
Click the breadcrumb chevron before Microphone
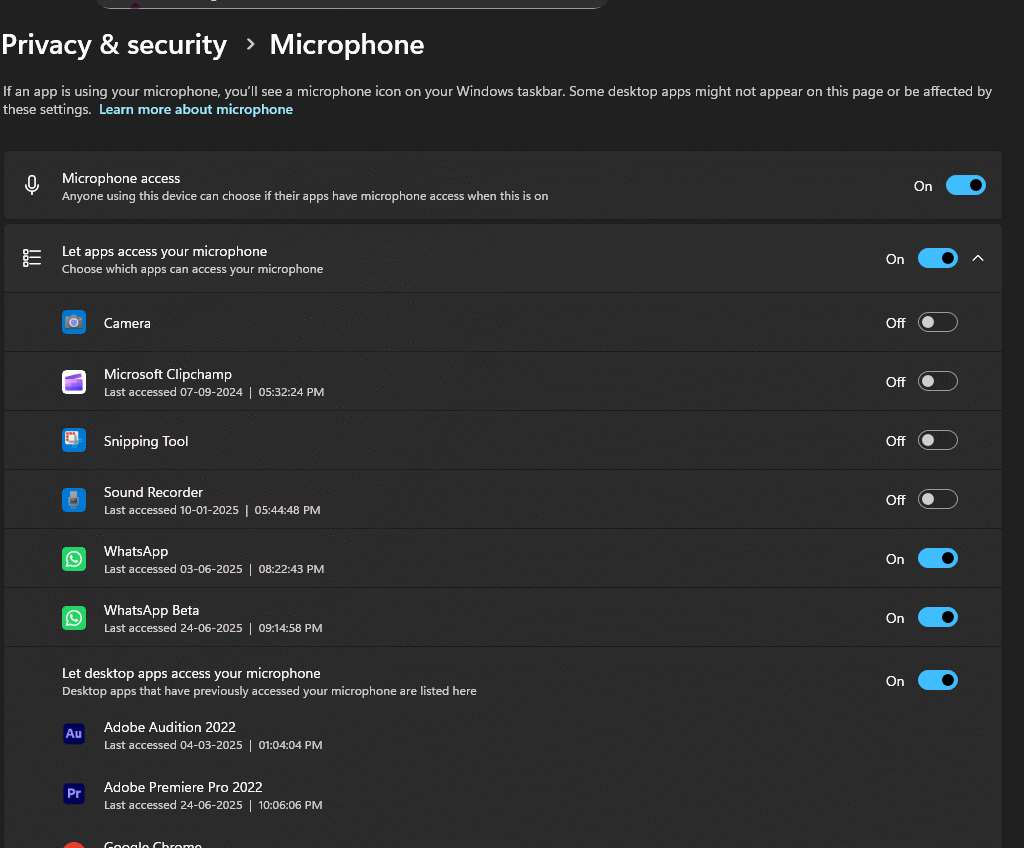[x=249, y=44]
